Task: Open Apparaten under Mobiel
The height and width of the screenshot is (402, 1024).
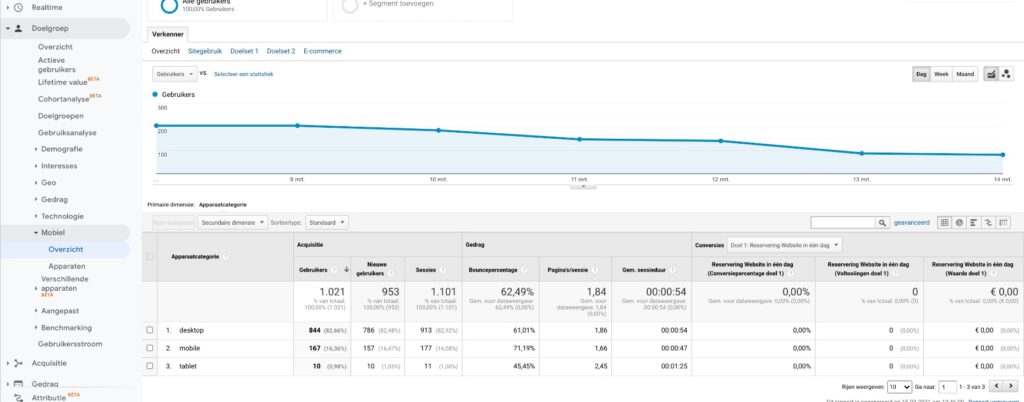Action: pos(67,266)
